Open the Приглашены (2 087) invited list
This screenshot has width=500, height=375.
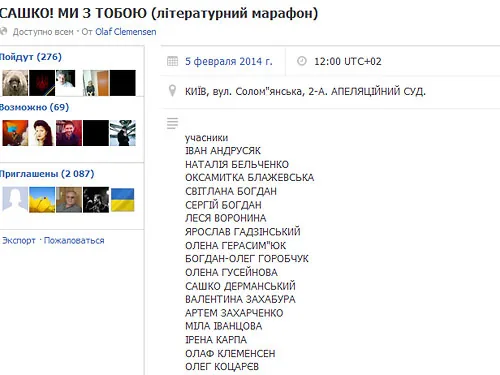47,174
